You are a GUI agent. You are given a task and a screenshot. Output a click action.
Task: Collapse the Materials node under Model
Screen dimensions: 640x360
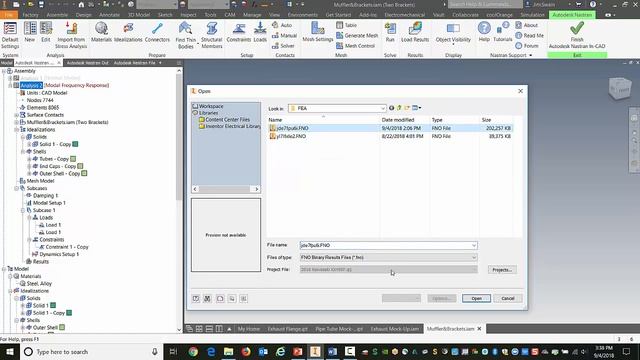[x=10, y=276]
